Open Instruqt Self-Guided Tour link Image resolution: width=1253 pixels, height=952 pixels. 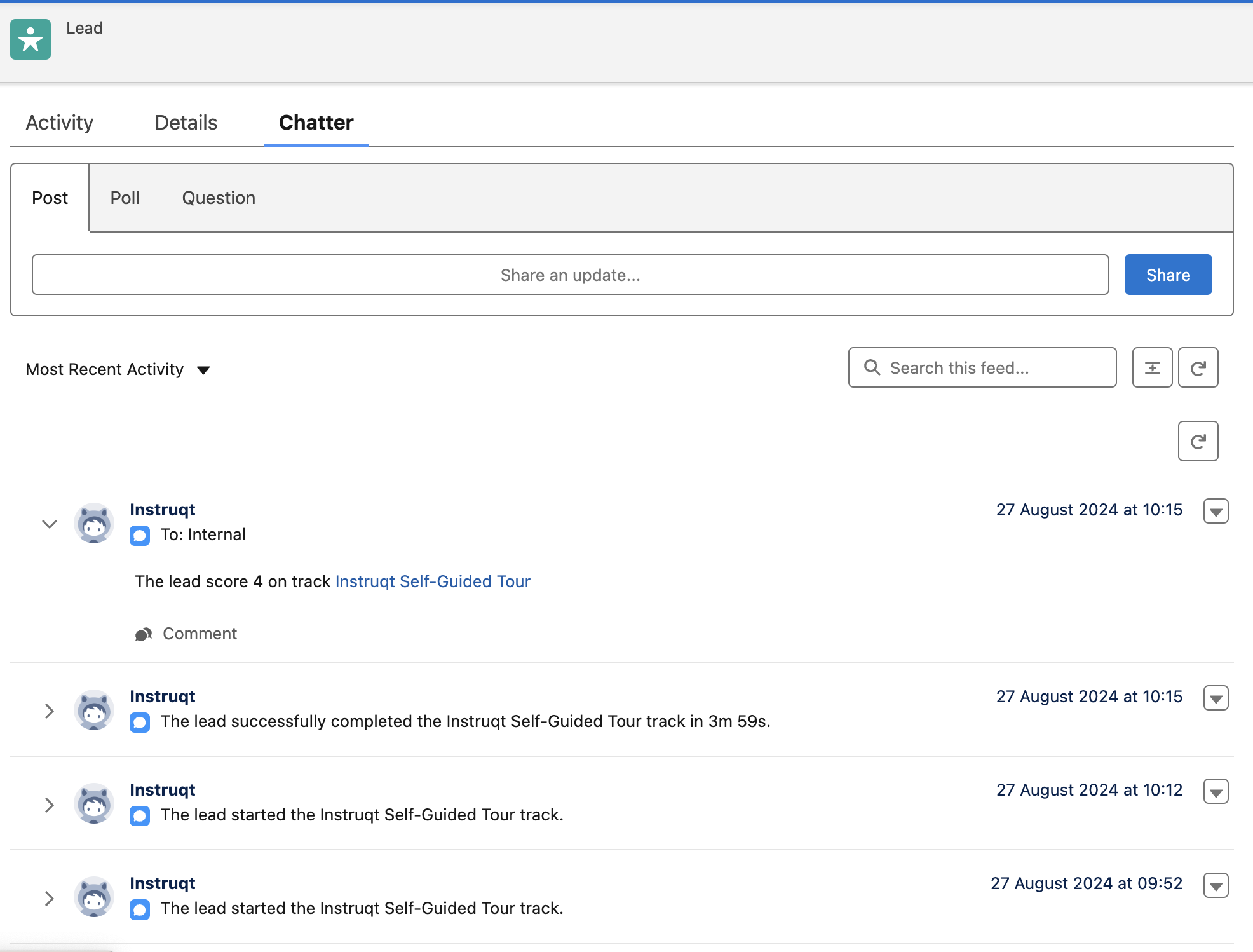tap(433, 581)
